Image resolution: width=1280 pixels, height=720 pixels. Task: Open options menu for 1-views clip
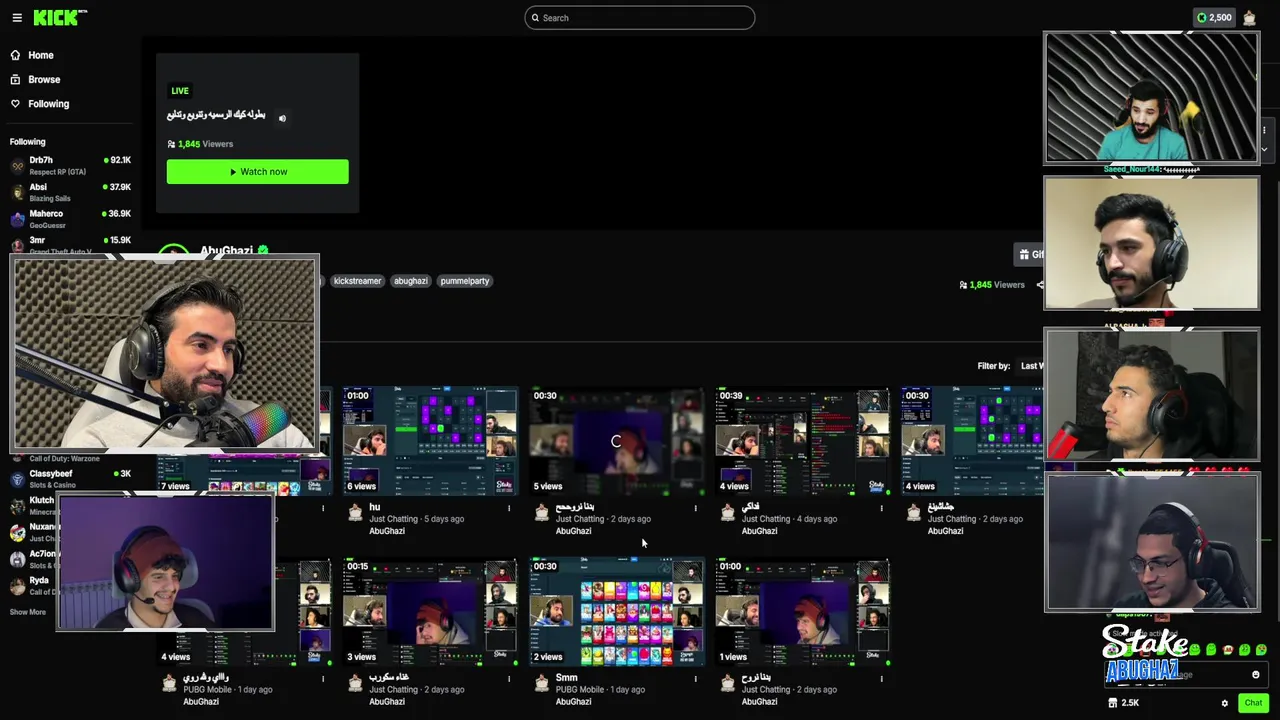(x=881, y=679)
